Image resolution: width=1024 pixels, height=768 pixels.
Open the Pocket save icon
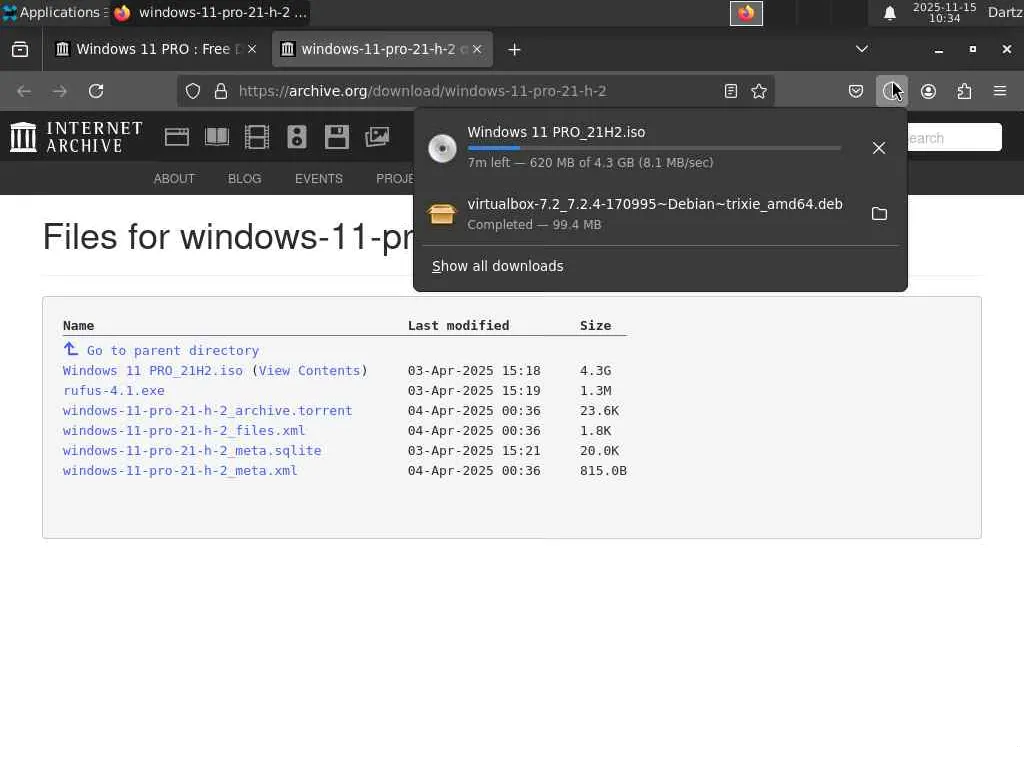[856, 91]
